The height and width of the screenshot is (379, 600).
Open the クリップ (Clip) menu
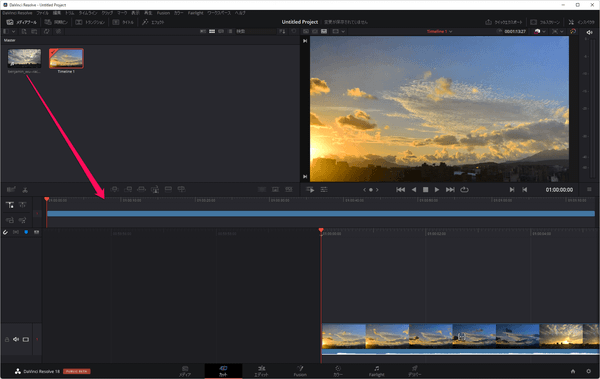tap(107, 13)
